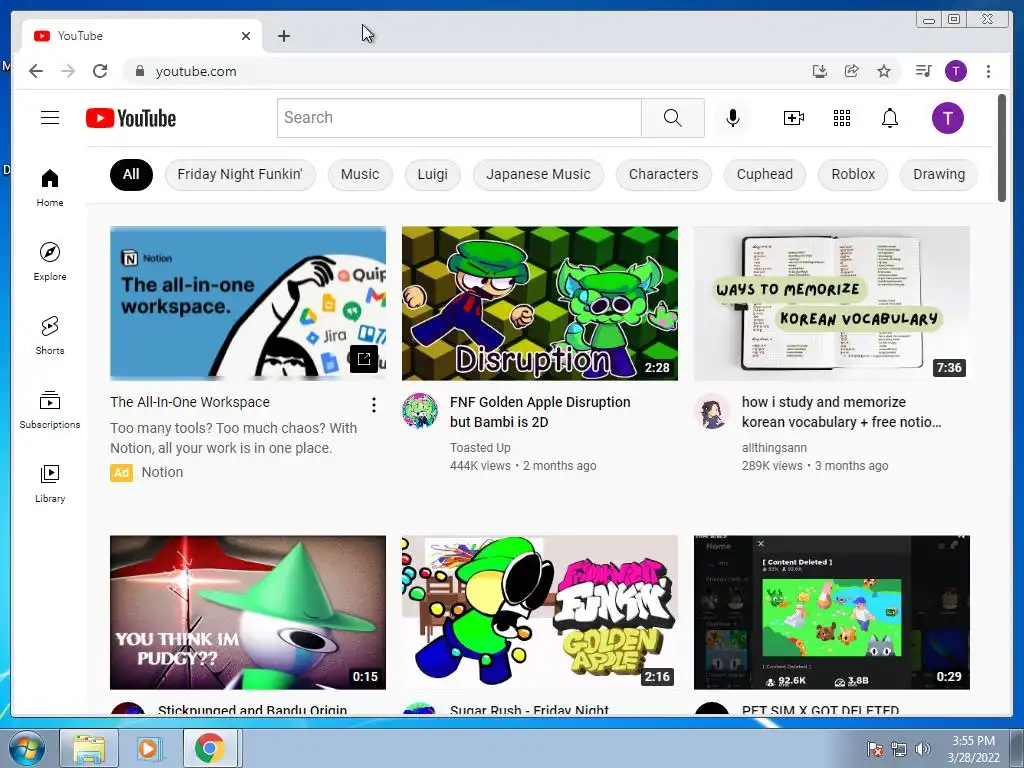
Task: Open the Create video camera icon
Action: coord(793,118)
